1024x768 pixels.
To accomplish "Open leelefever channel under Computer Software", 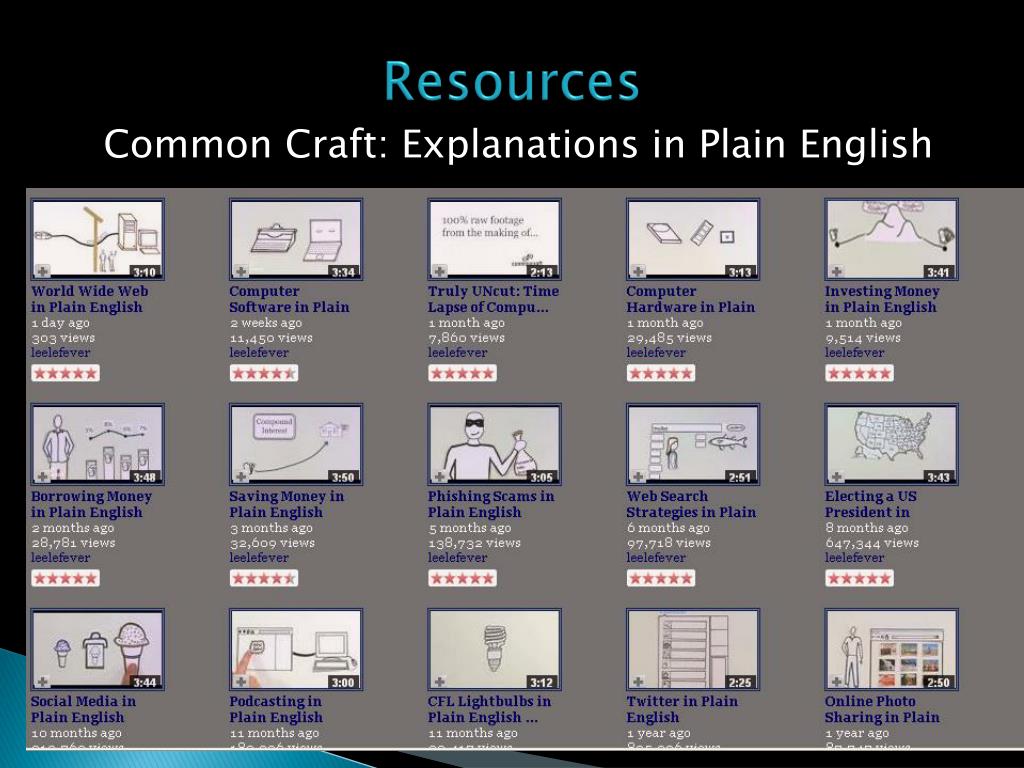I will tap(259, 353).
